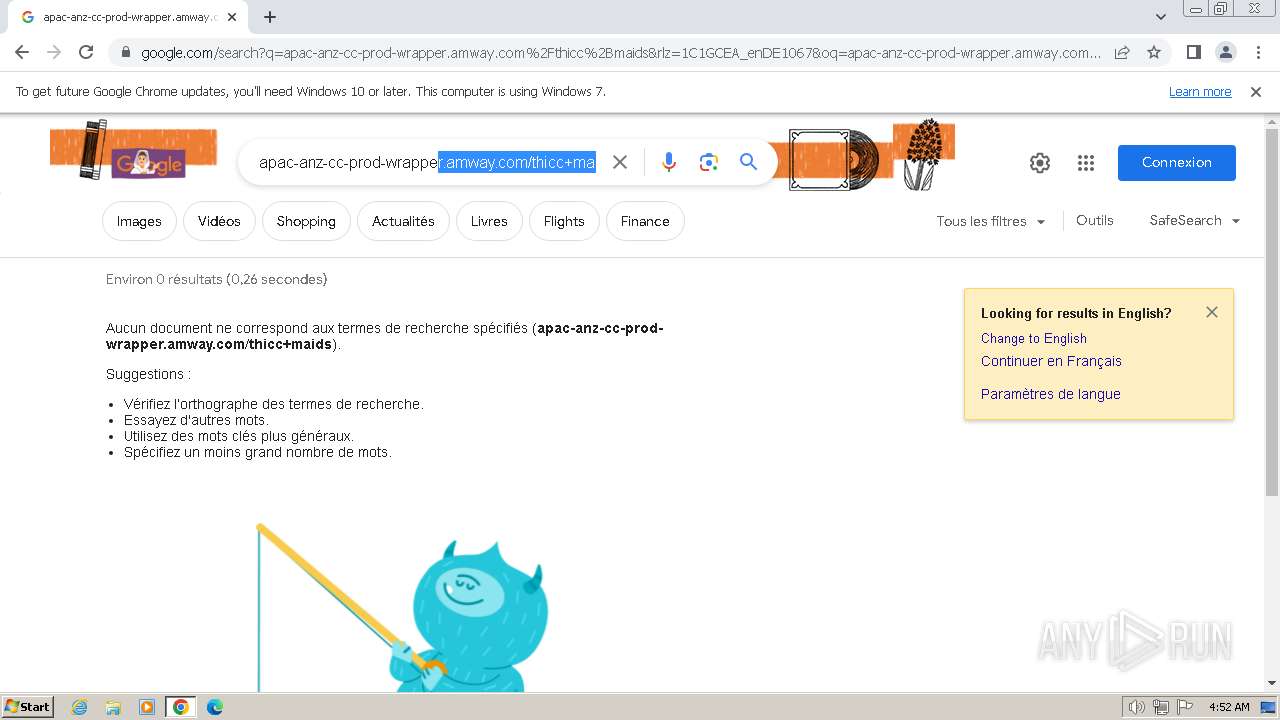Viewport: 1280px width, 720px height.
Task: Open Chrome profile avatar menu
Action: pyautogui.click(x=1226, y=52)
